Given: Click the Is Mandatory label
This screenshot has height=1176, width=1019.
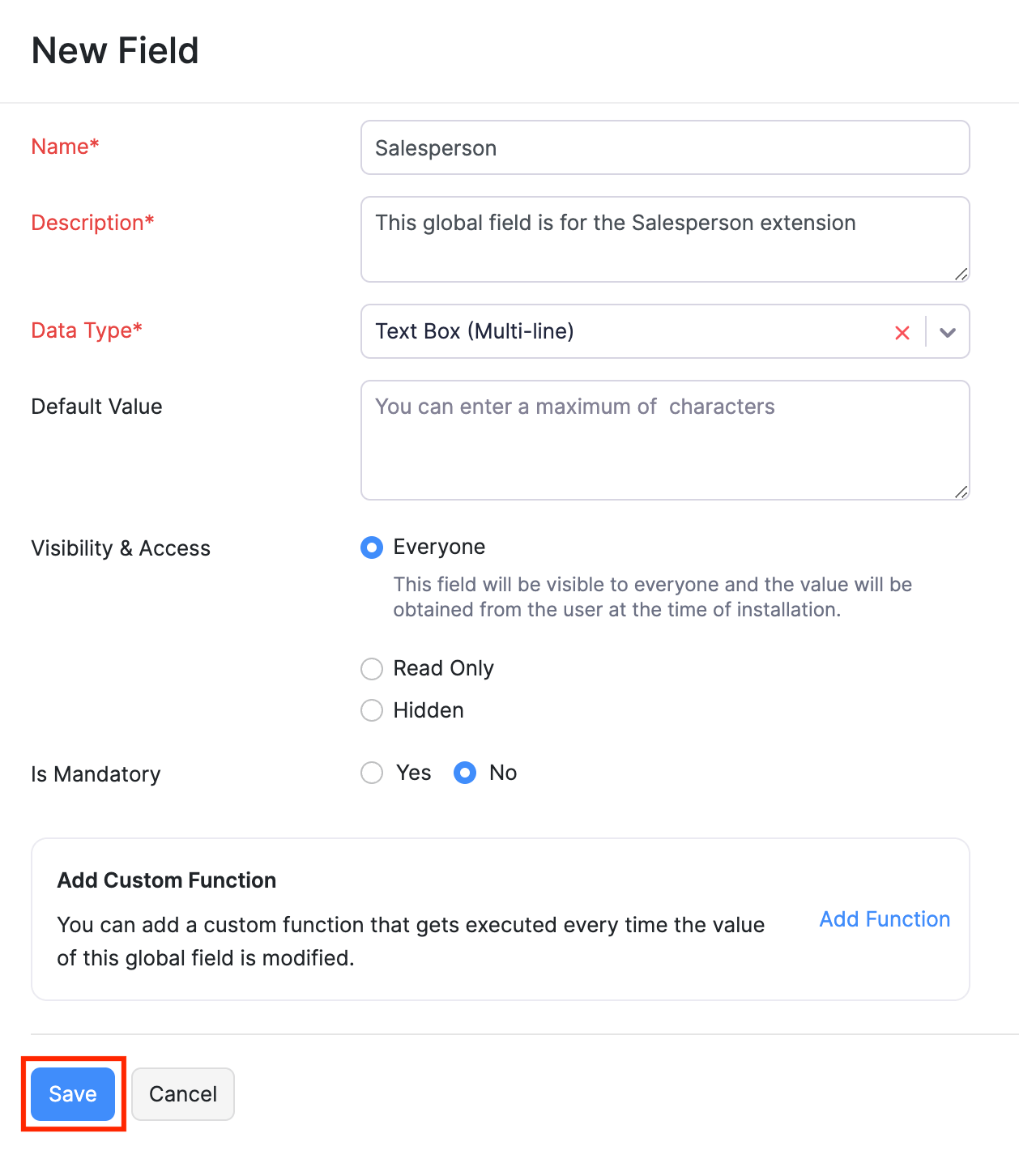Looking at the screenshot, I should coord(96,774).
